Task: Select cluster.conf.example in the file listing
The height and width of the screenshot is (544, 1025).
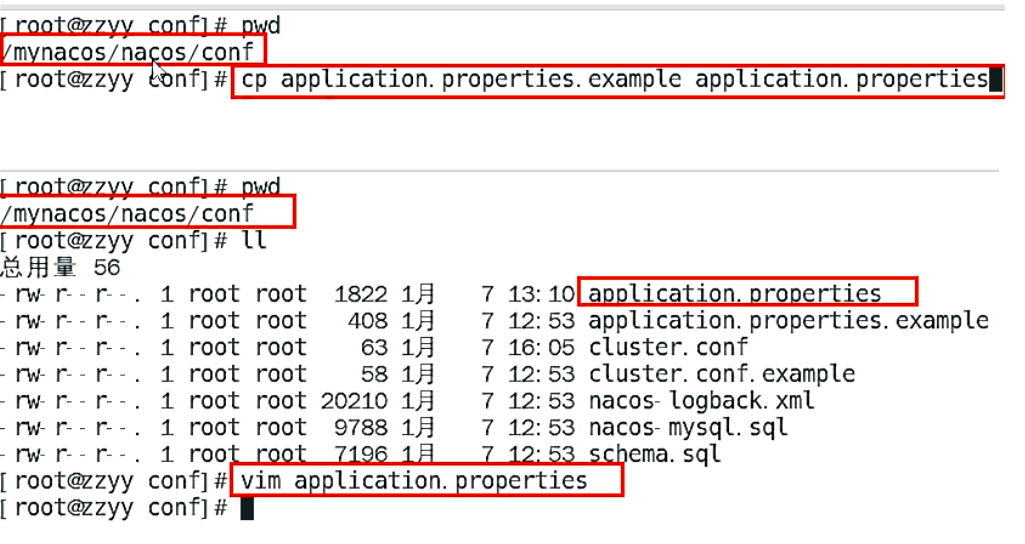Action: [x=721, y=375]
